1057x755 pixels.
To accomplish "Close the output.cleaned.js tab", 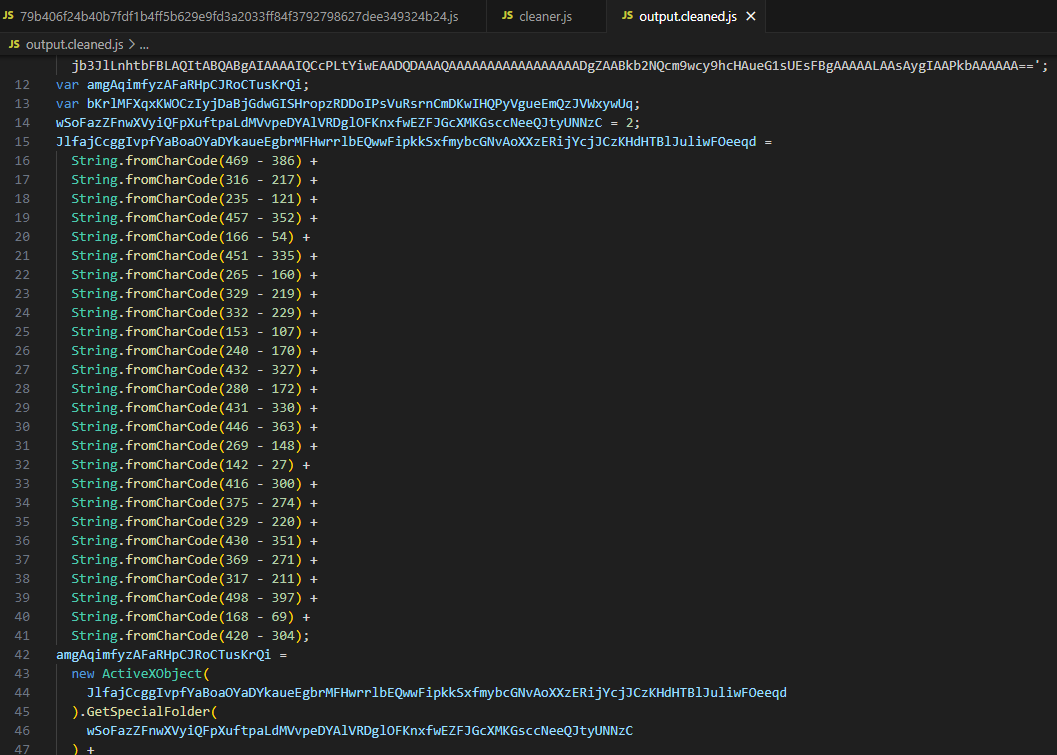I will click(751, 16).
